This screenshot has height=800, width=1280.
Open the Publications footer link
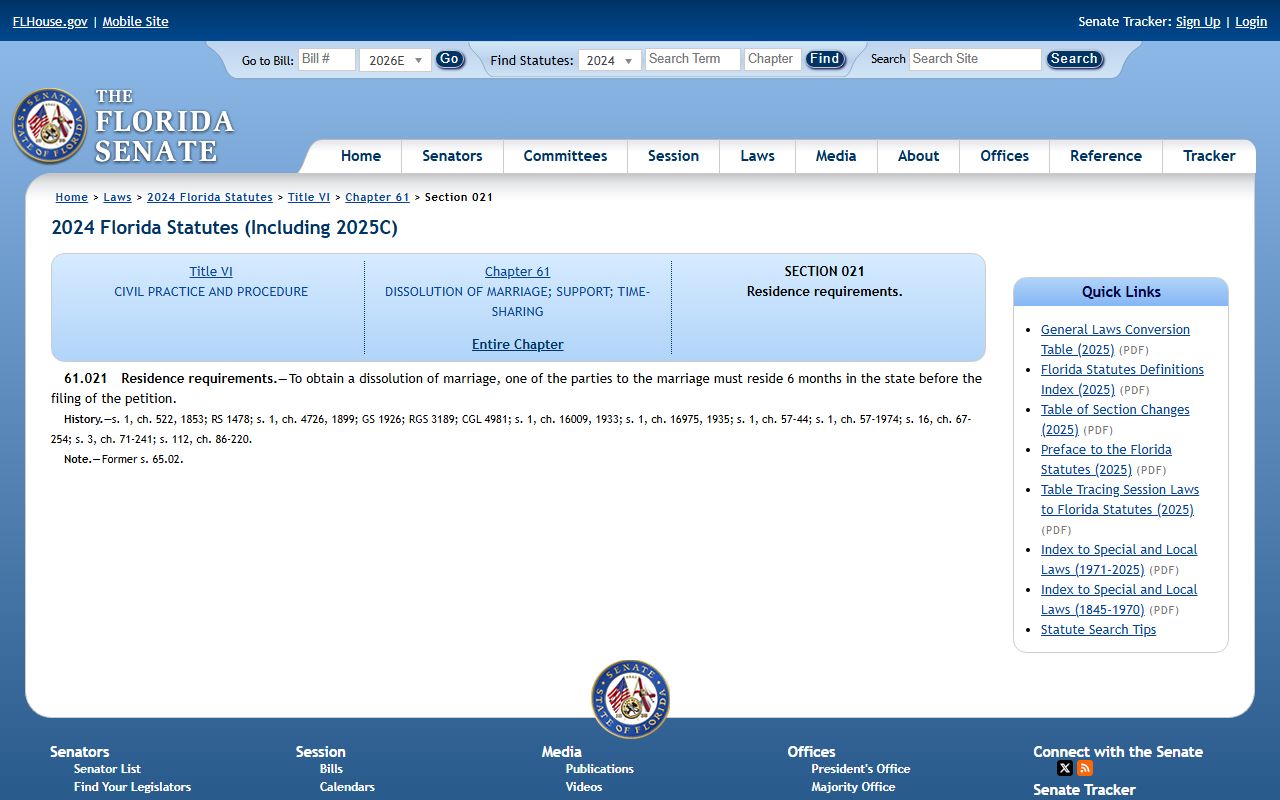(x=600, y=768)
